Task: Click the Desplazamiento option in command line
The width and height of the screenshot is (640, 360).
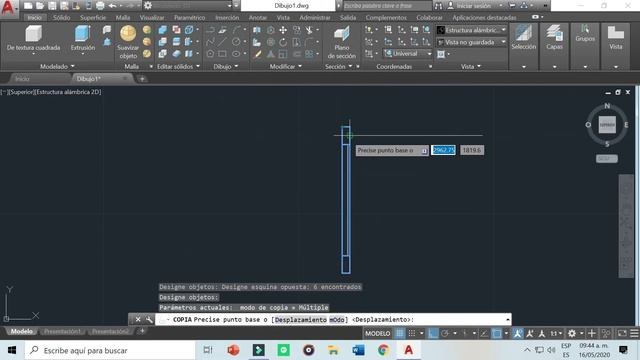Action: pos(301,320)
